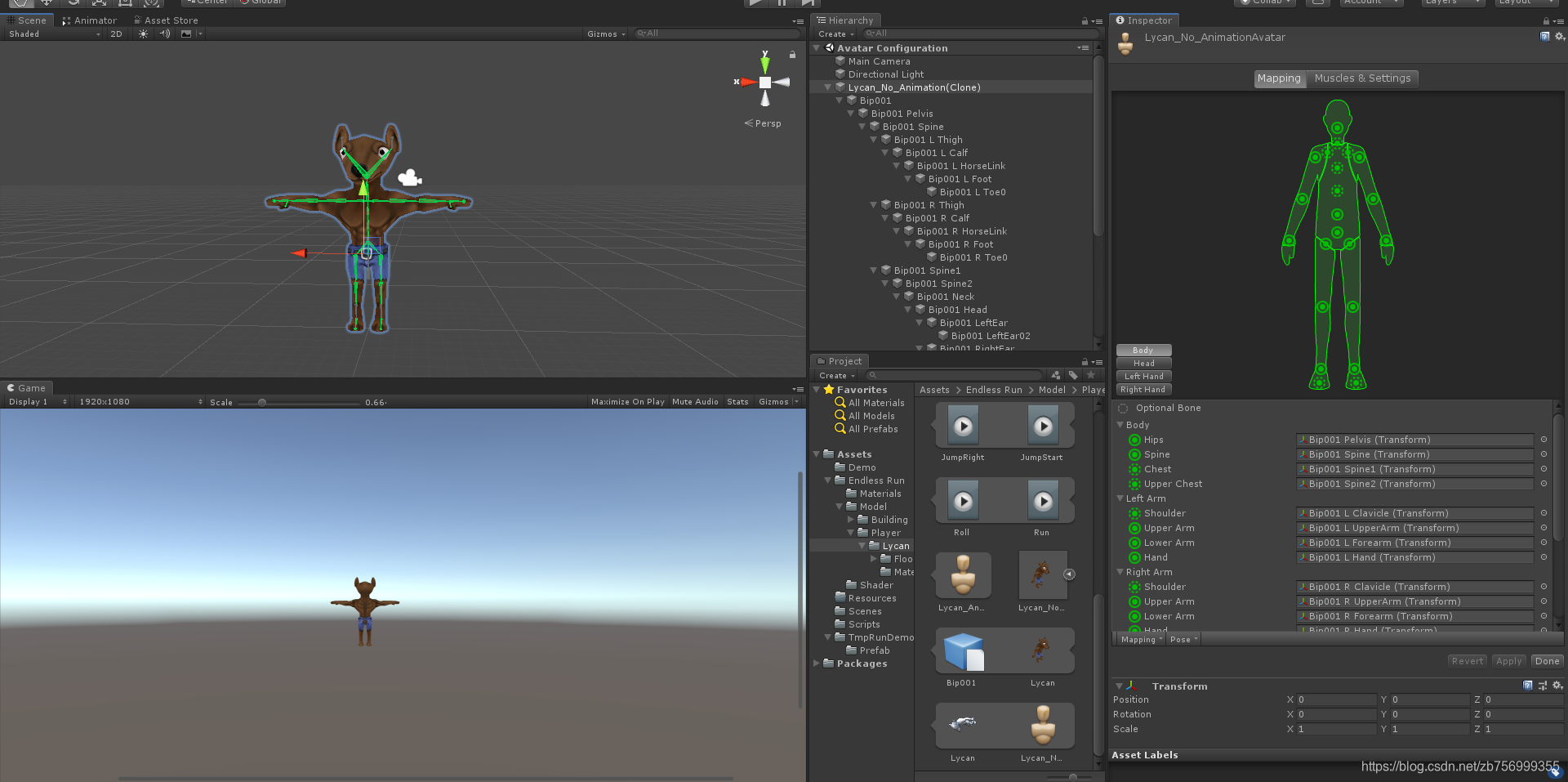Click Model in the Project breadcrumb
This screenshot has width=1568, height=782.
1052,390
